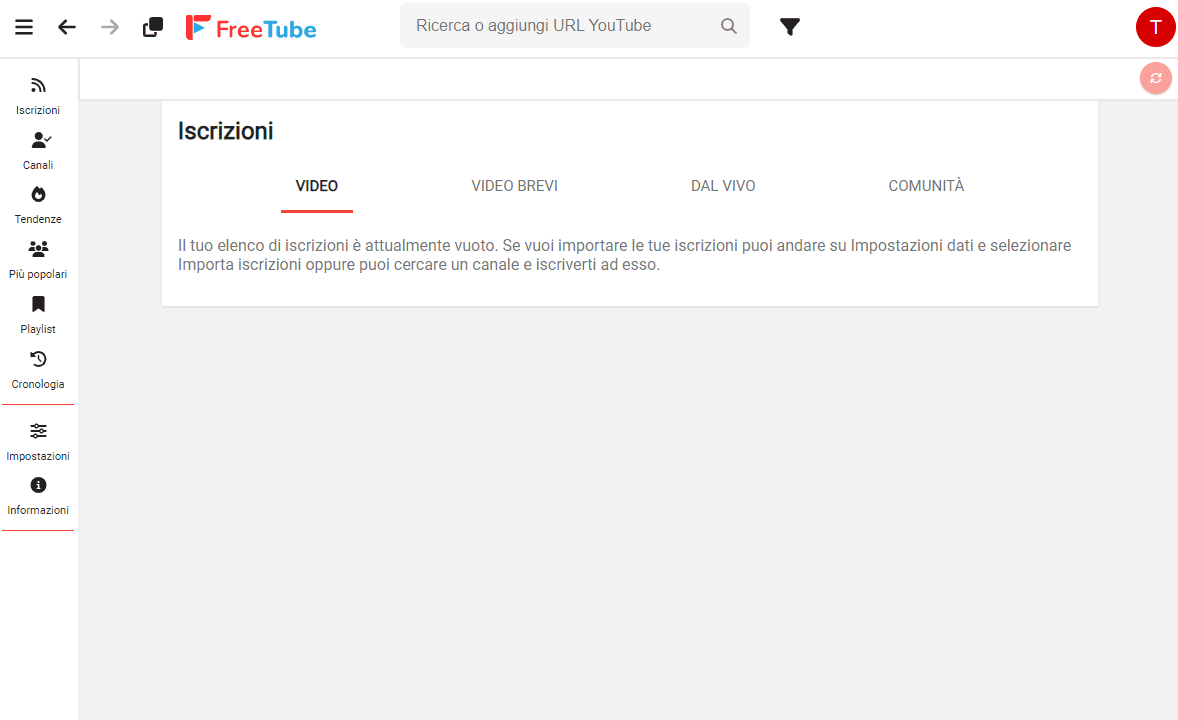Click the FreeTube logo

pos(251,28)
